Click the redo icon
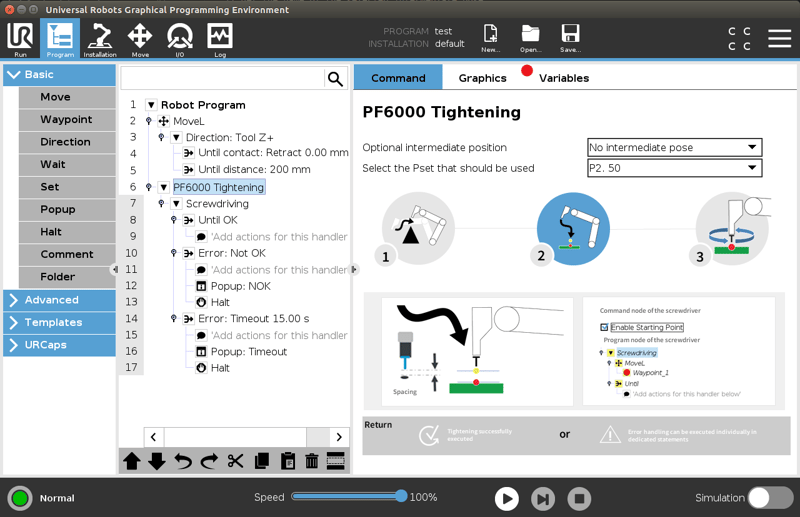Image resolution: width=800 pixels, height=517 pixels. pos(209,461)
